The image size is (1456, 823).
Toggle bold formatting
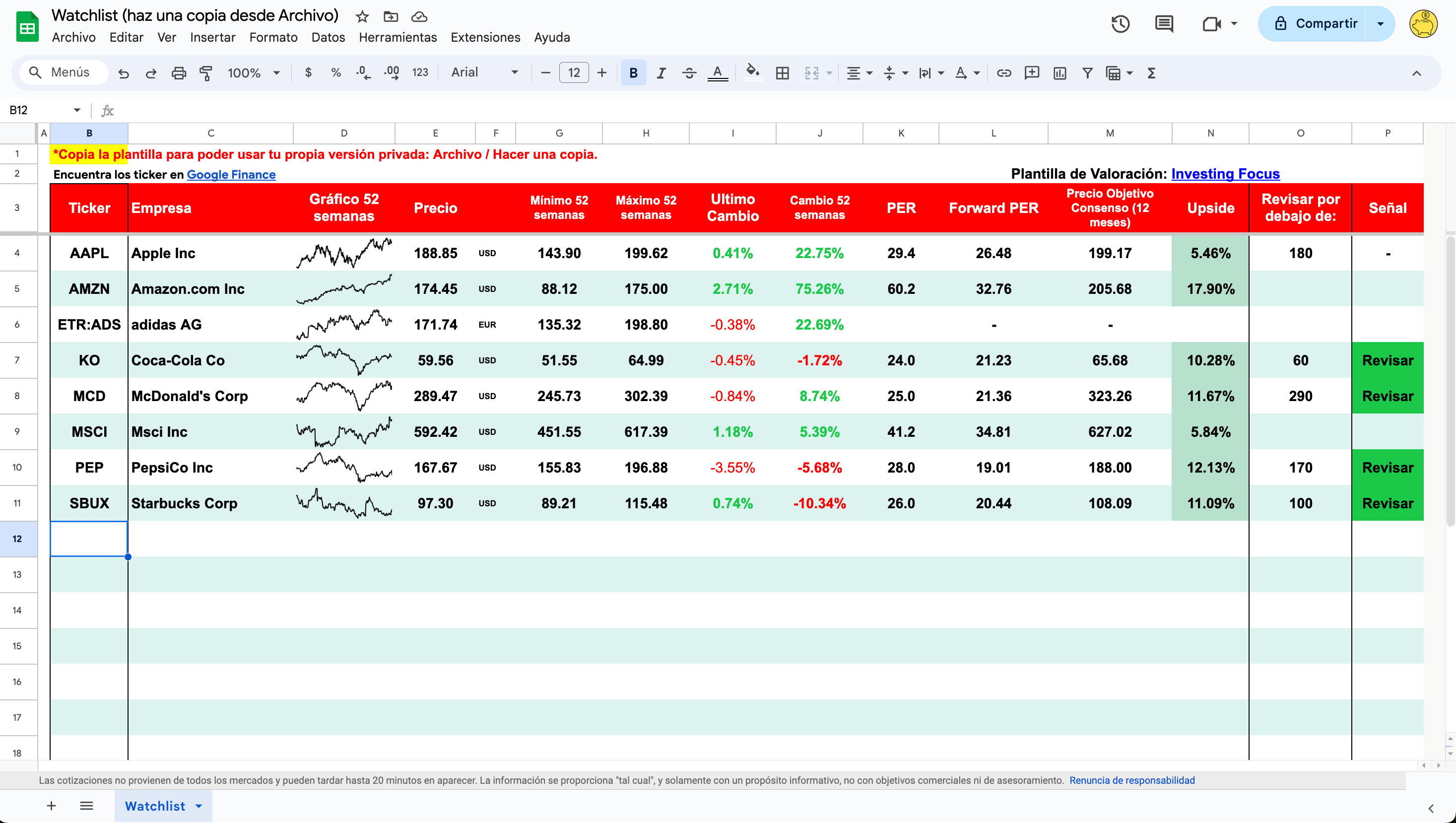pyautogui.click(x=633, y=73)
